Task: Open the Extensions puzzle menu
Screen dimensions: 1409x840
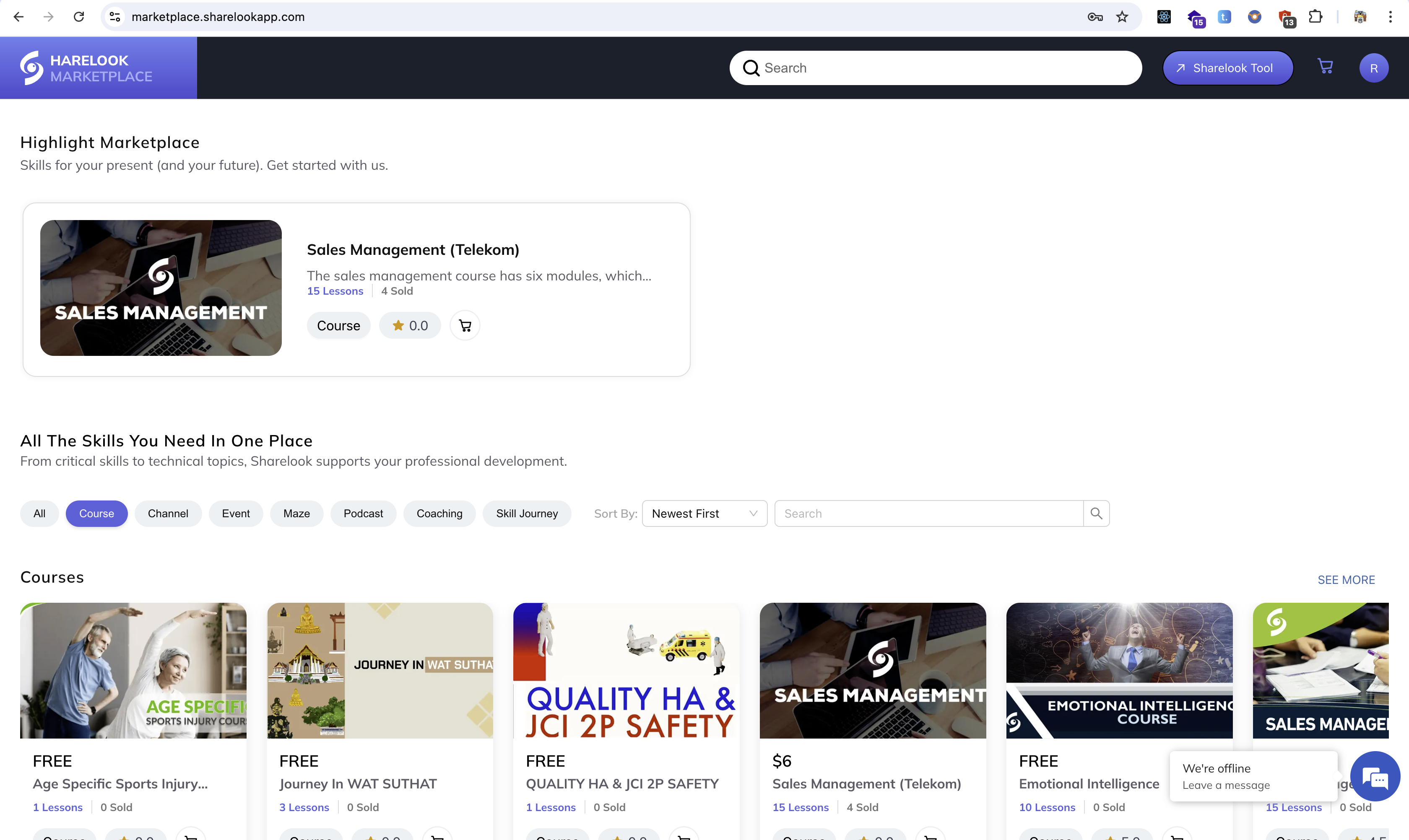Action: 1315,17
